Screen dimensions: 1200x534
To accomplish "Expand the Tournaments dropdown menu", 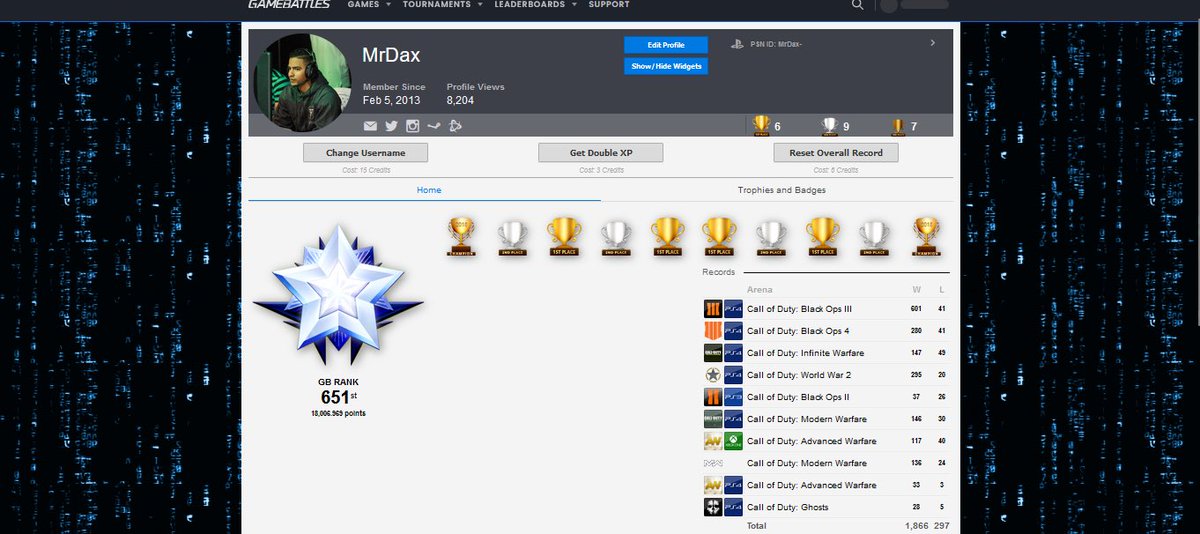I will click(x=442, y=5).
